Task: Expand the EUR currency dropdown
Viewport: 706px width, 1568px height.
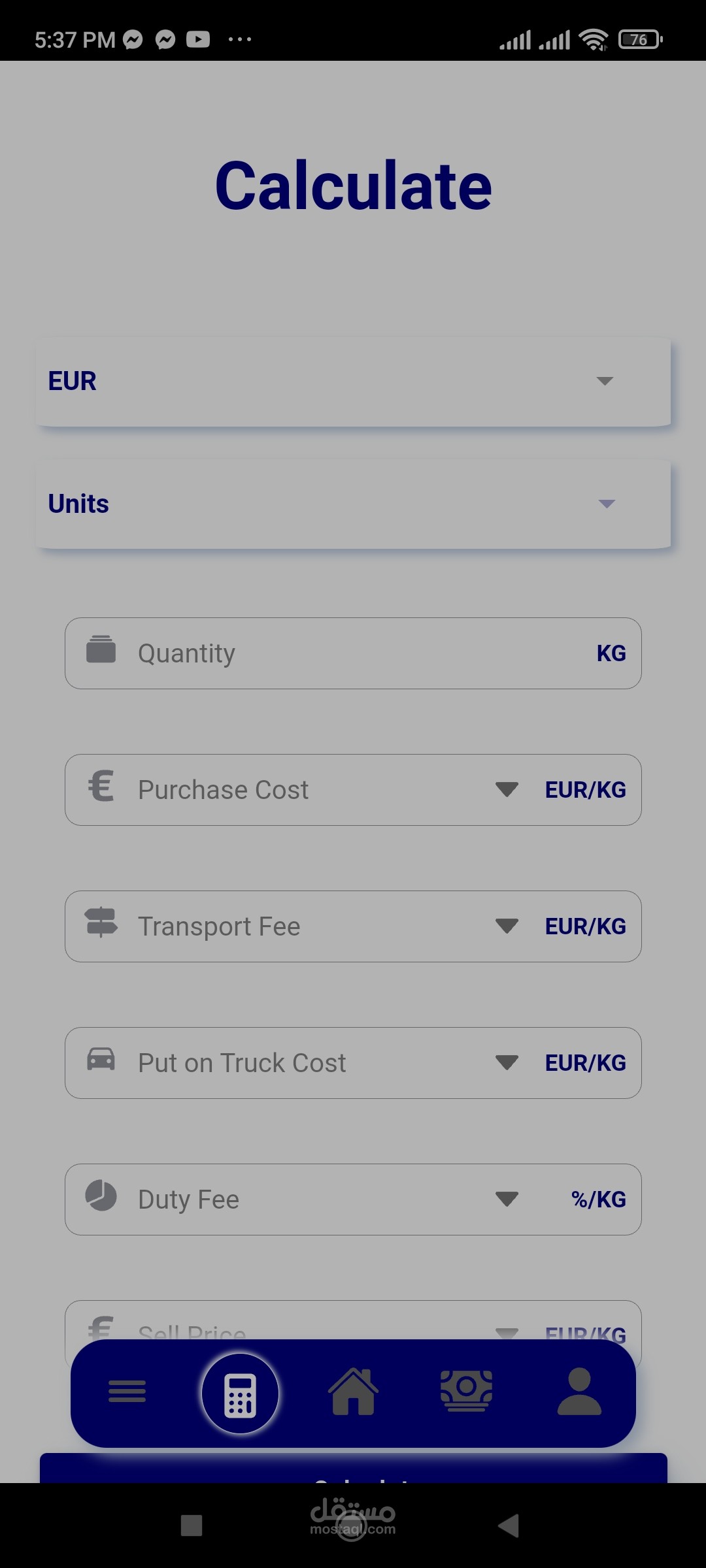Action: [x=605, y=381]
